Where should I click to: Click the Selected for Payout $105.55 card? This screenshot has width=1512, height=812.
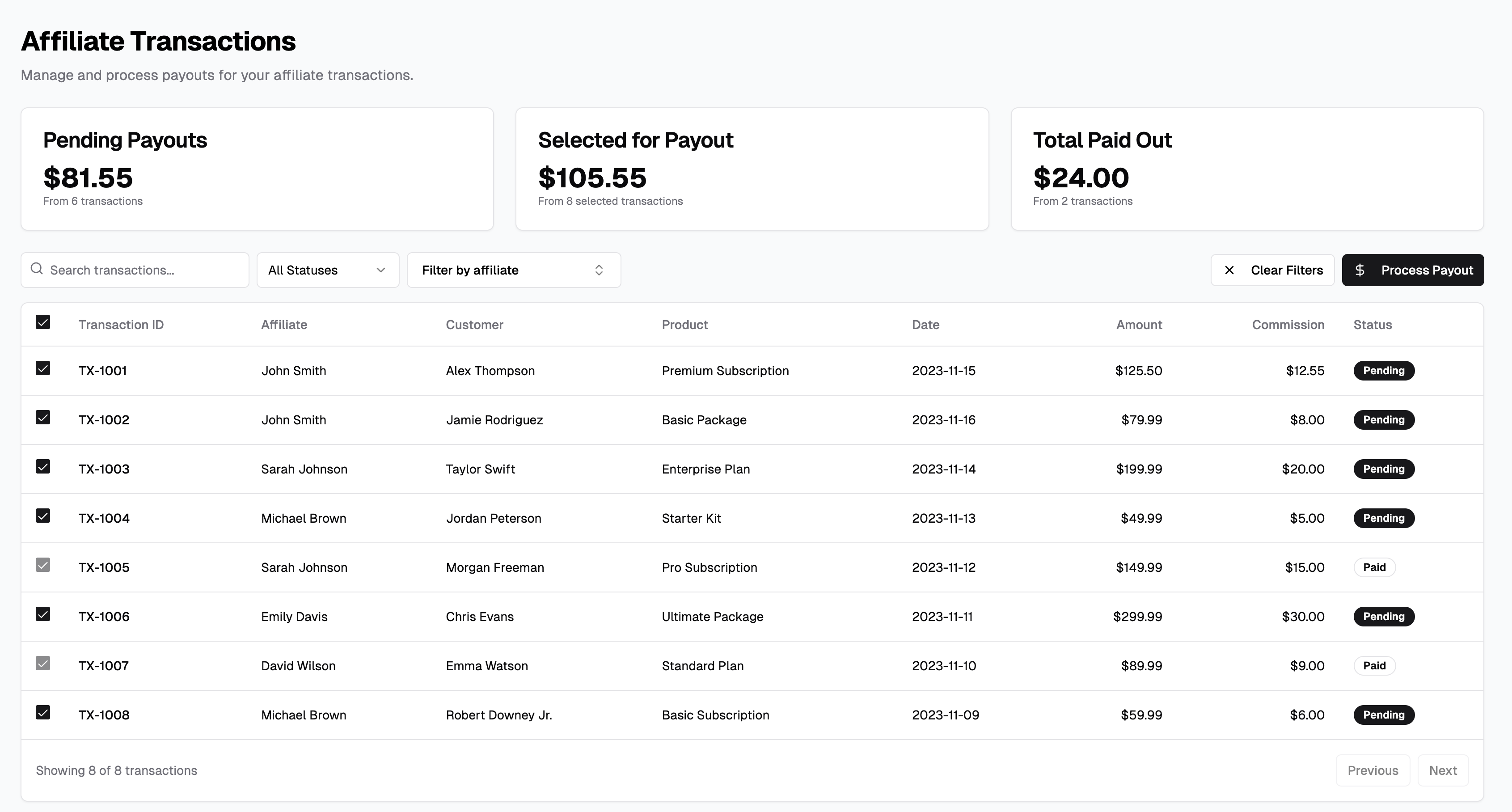coord(752,169)
